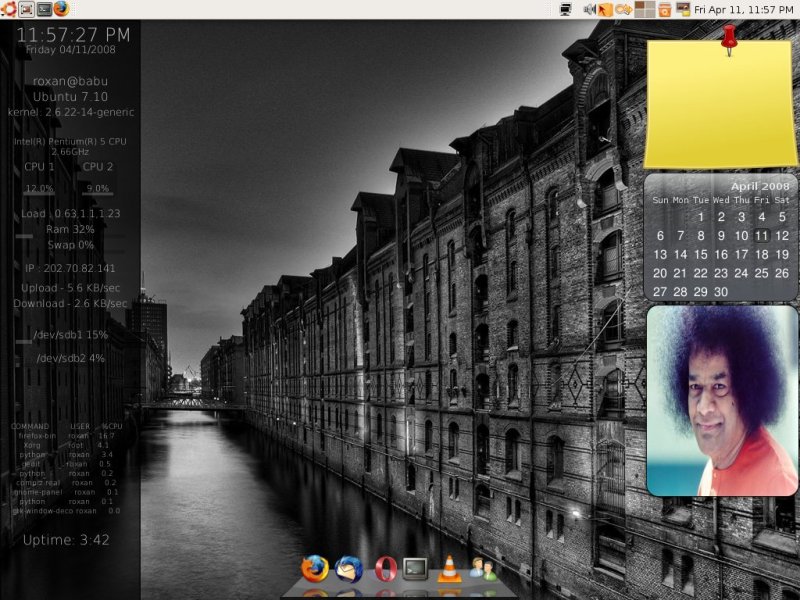Screen dimensions: 800x600
Task: Click the /dev/sdb1 15% disk readout
Action: point(71,335)
